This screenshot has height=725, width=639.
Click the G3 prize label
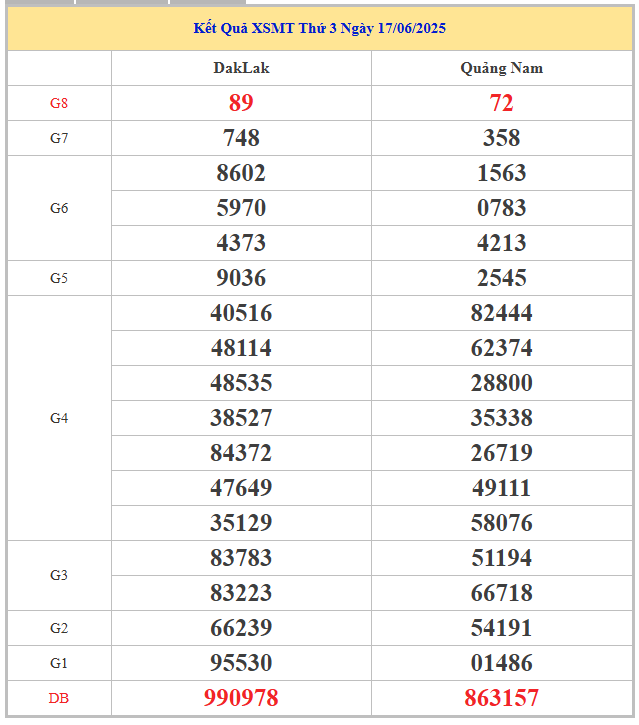[59, 575]
